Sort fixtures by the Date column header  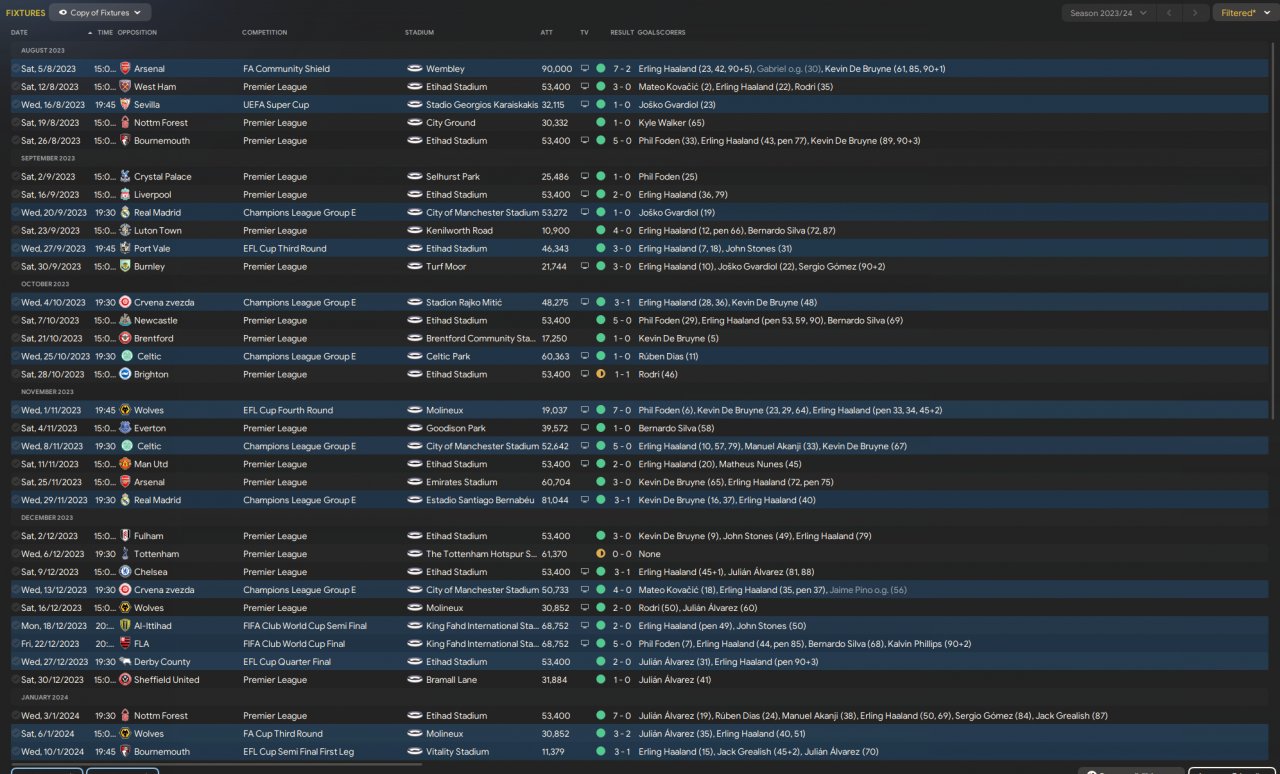[19, 33]
